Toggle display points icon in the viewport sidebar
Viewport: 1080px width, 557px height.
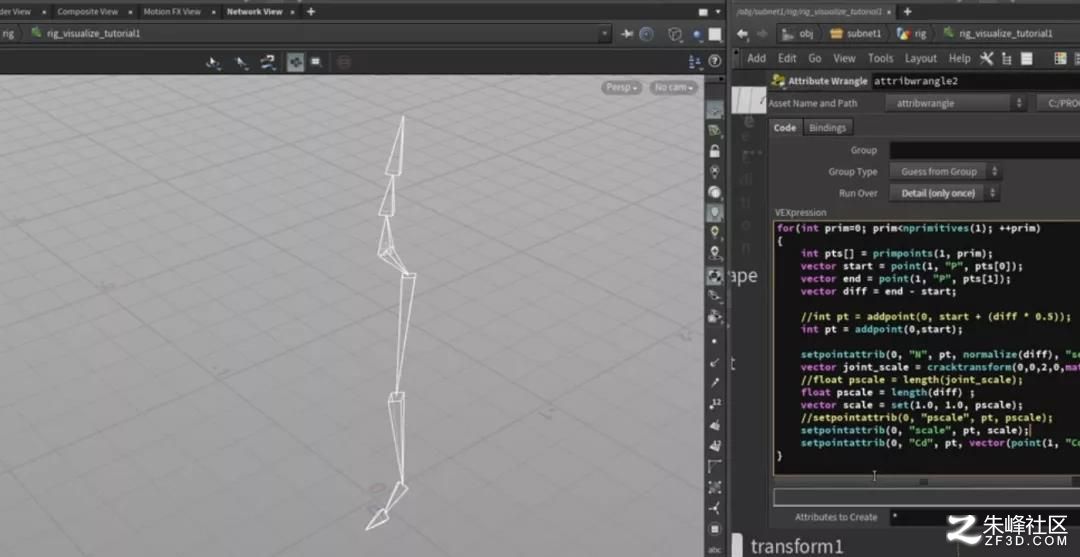tap(715, 341)
